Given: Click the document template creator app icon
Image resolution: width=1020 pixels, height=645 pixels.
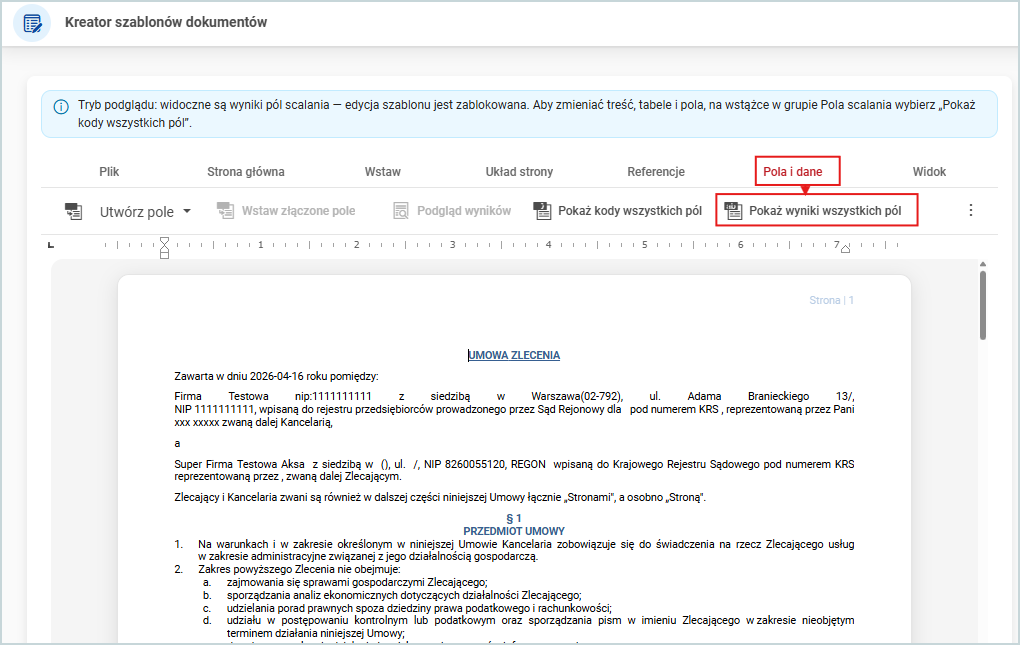Looking at the screenshot, I should point(32,23).
